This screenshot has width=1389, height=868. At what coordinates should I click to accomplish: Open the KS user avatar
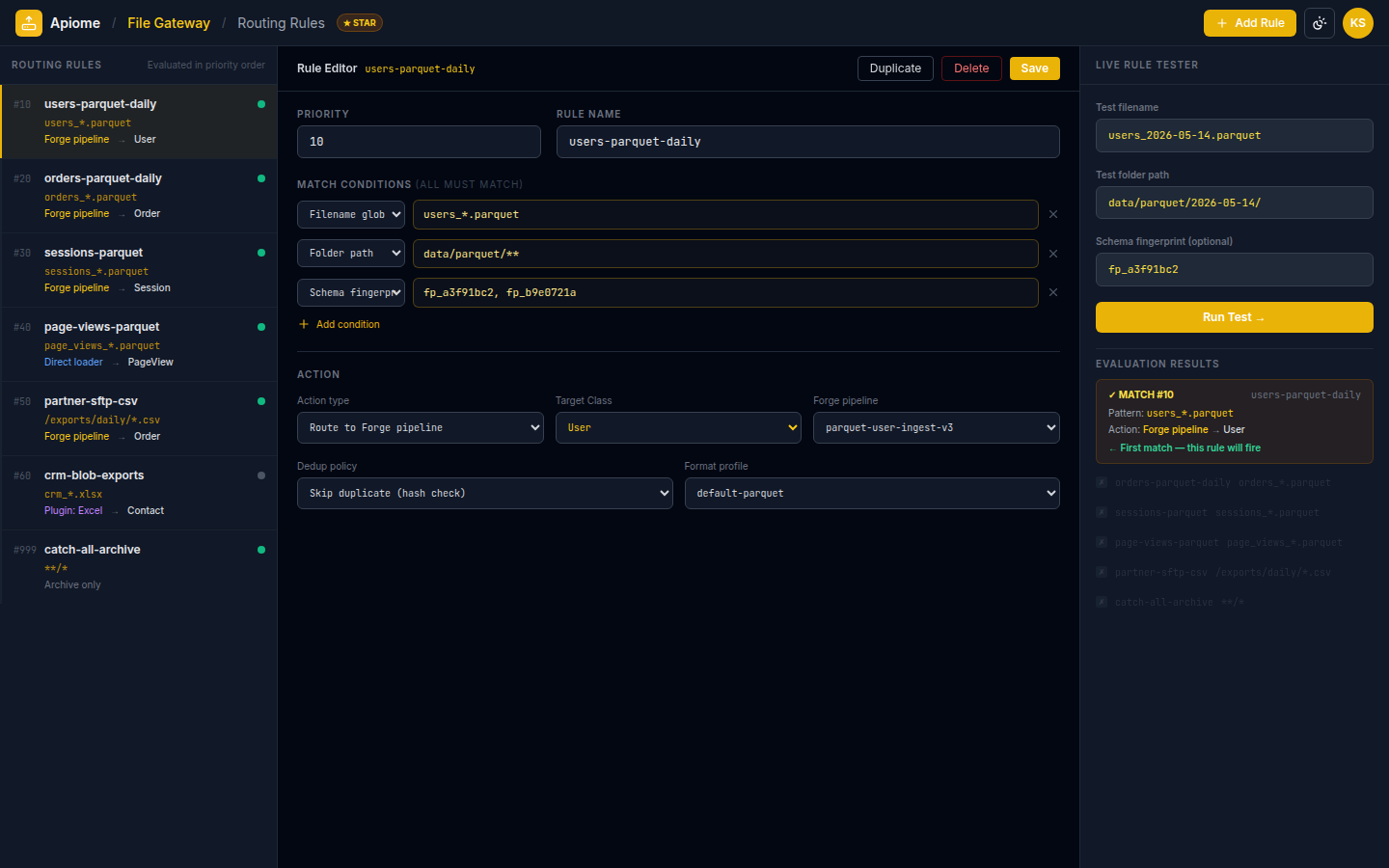pyautogui.click(x=1358, y=23)
